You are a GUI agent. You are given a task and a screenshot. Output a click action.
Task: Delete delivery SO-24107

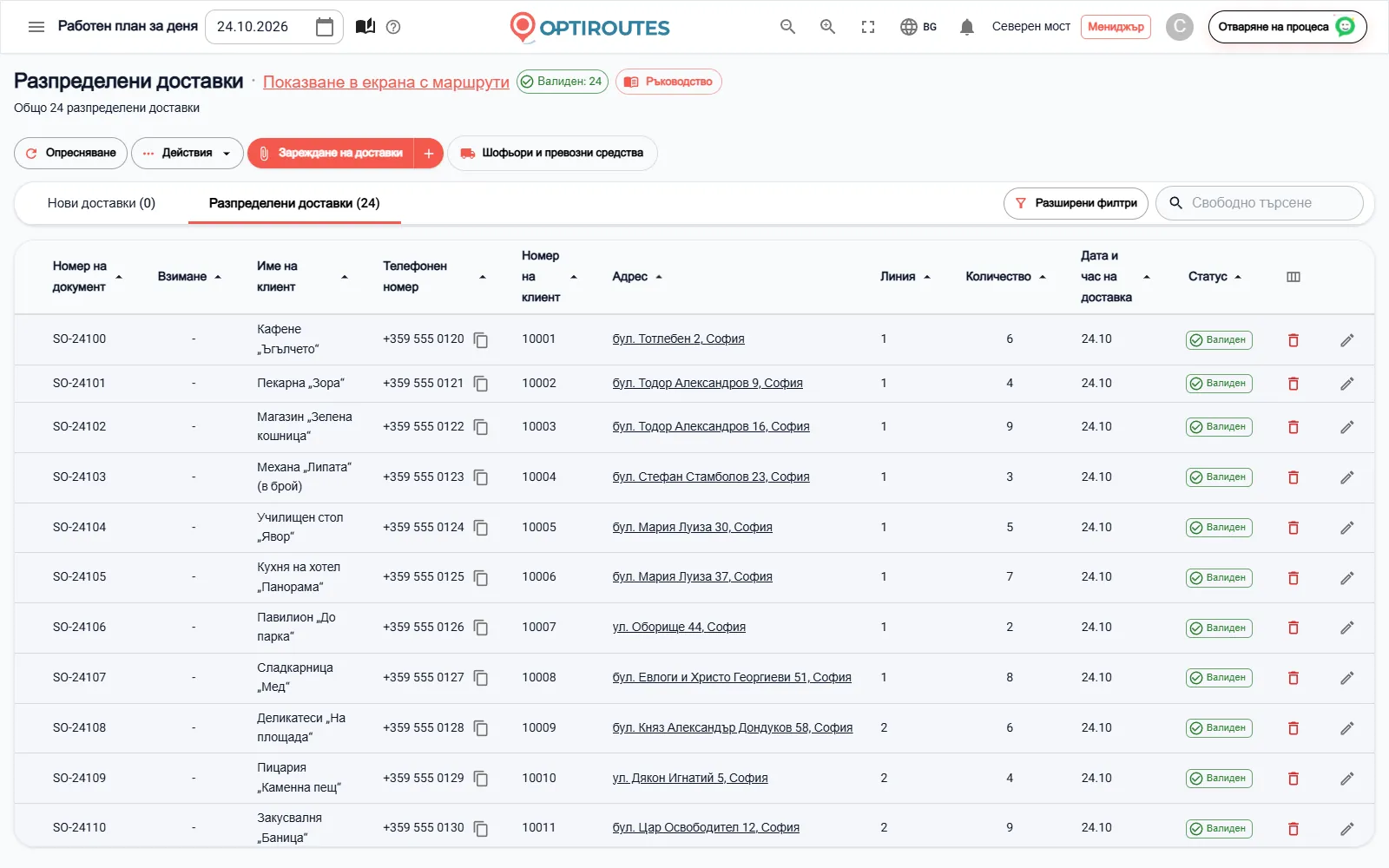point(1294,678)
